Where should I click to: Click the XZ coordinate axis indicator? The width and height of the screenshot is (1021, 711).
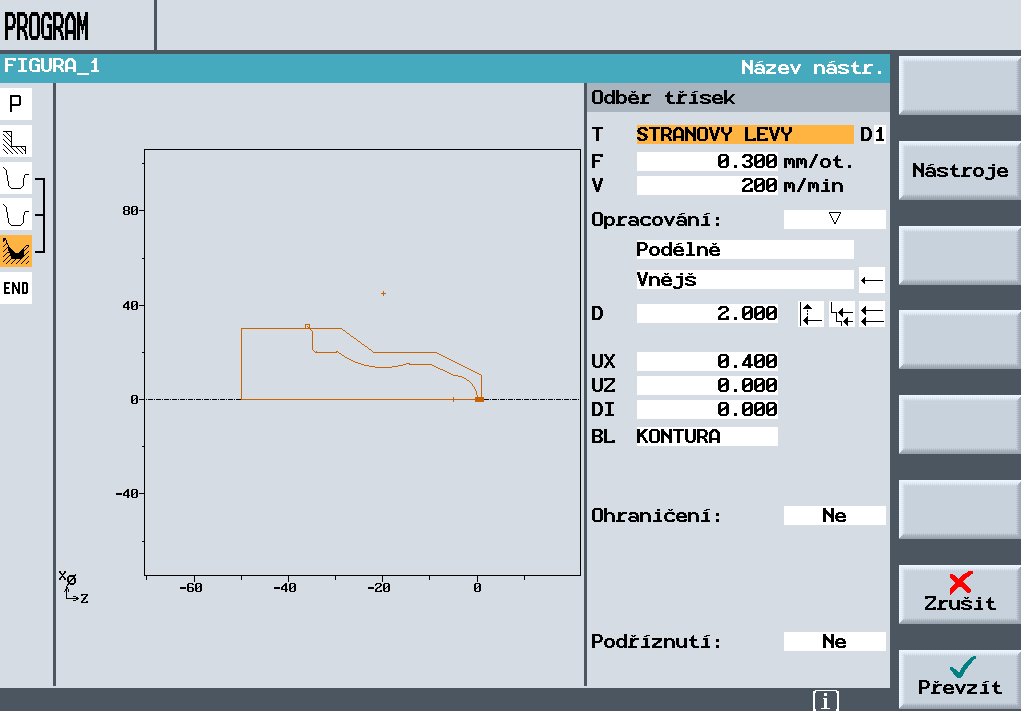[73, 586]
